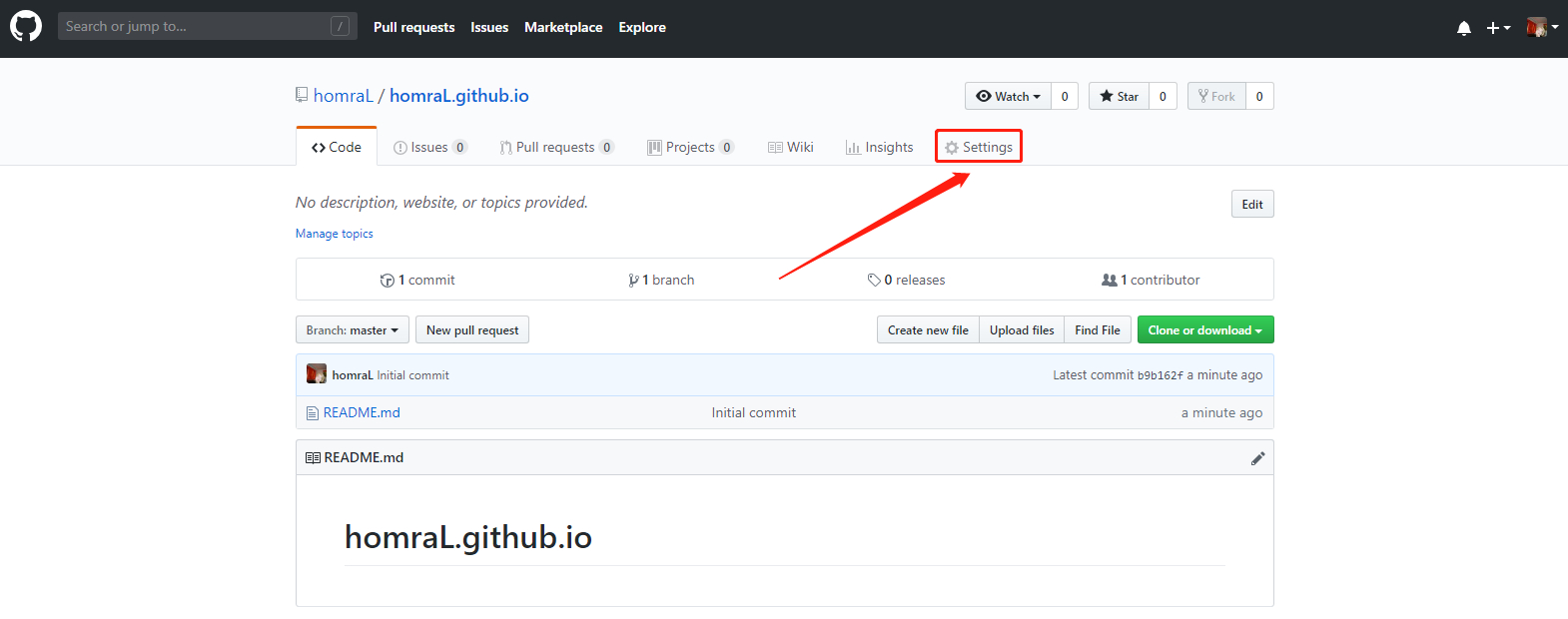This screenshot has height=619, width=1568.
Task: Open the user profile avatar menu
Action: [x=1541, y=27]
